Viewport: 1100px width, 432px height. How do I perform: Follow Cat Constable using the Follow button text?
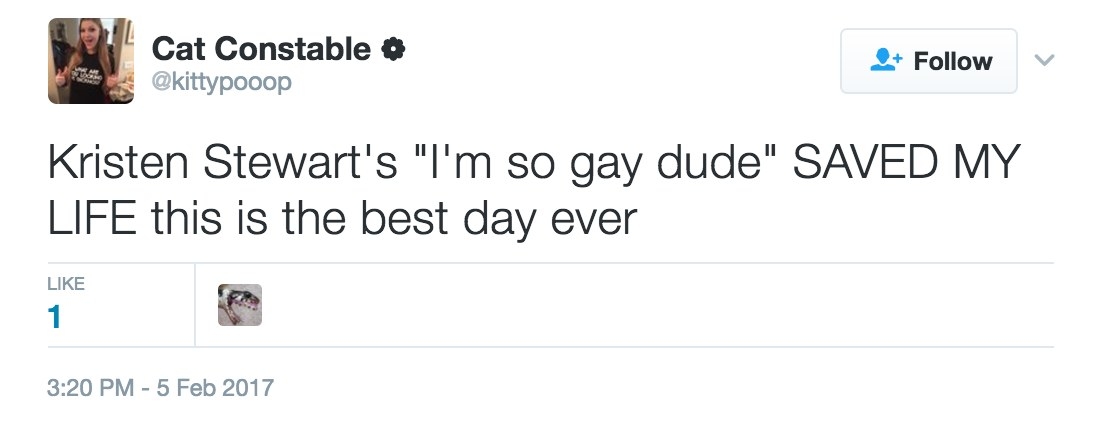[x=953, y=61]
